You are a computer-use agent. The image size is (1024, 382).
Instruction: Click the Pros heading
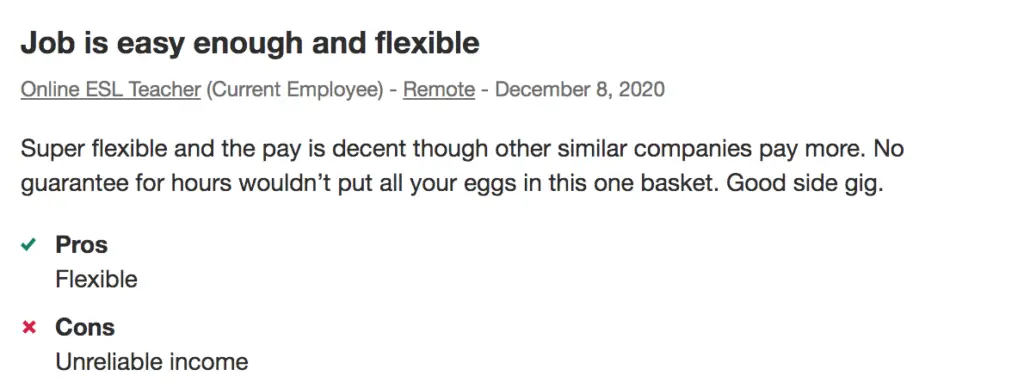pyautogui.click(x=82, y=245)
